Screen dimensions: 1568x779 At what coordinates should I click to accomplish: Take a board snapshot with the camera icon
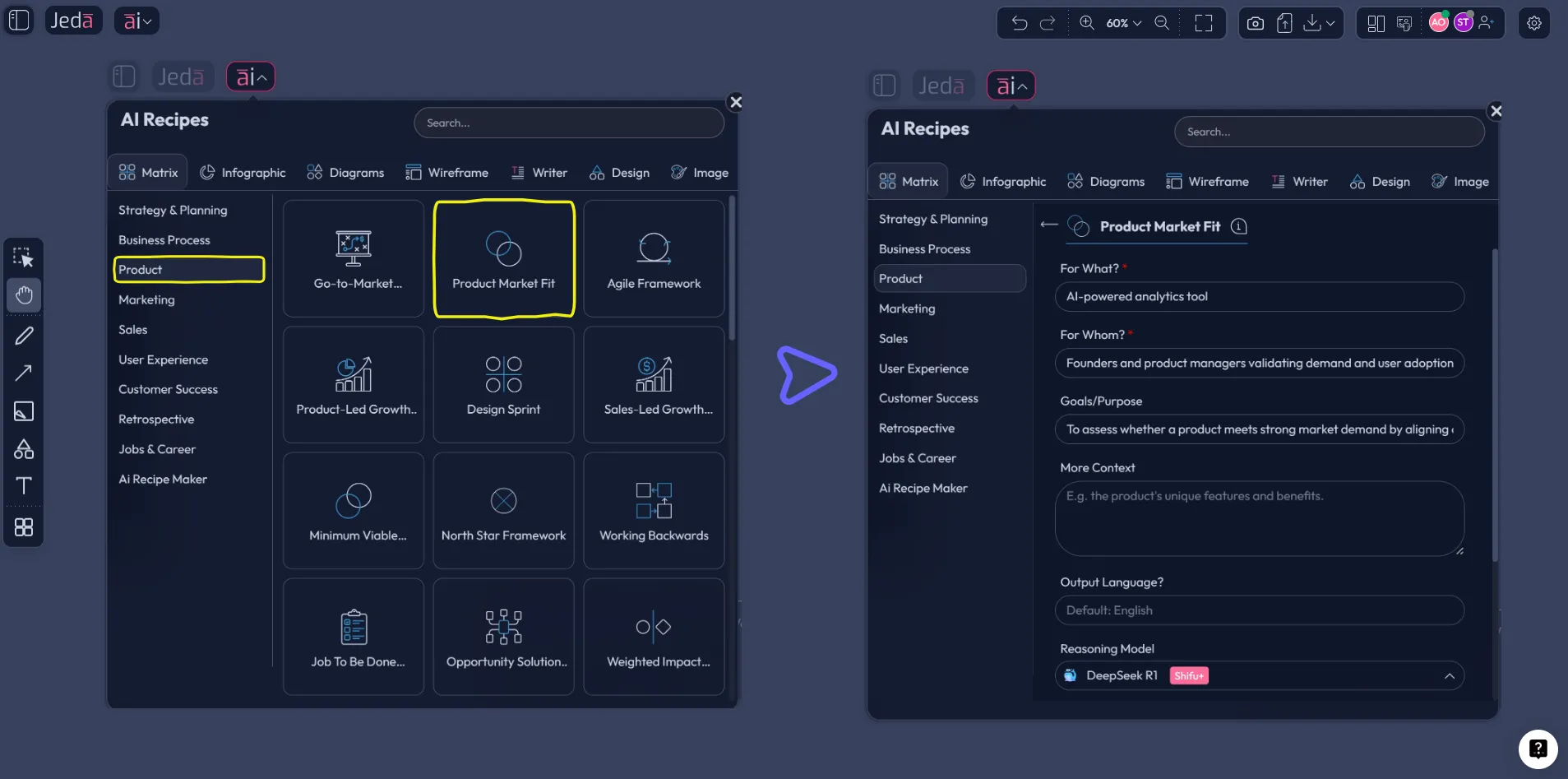click(1255, 22)
